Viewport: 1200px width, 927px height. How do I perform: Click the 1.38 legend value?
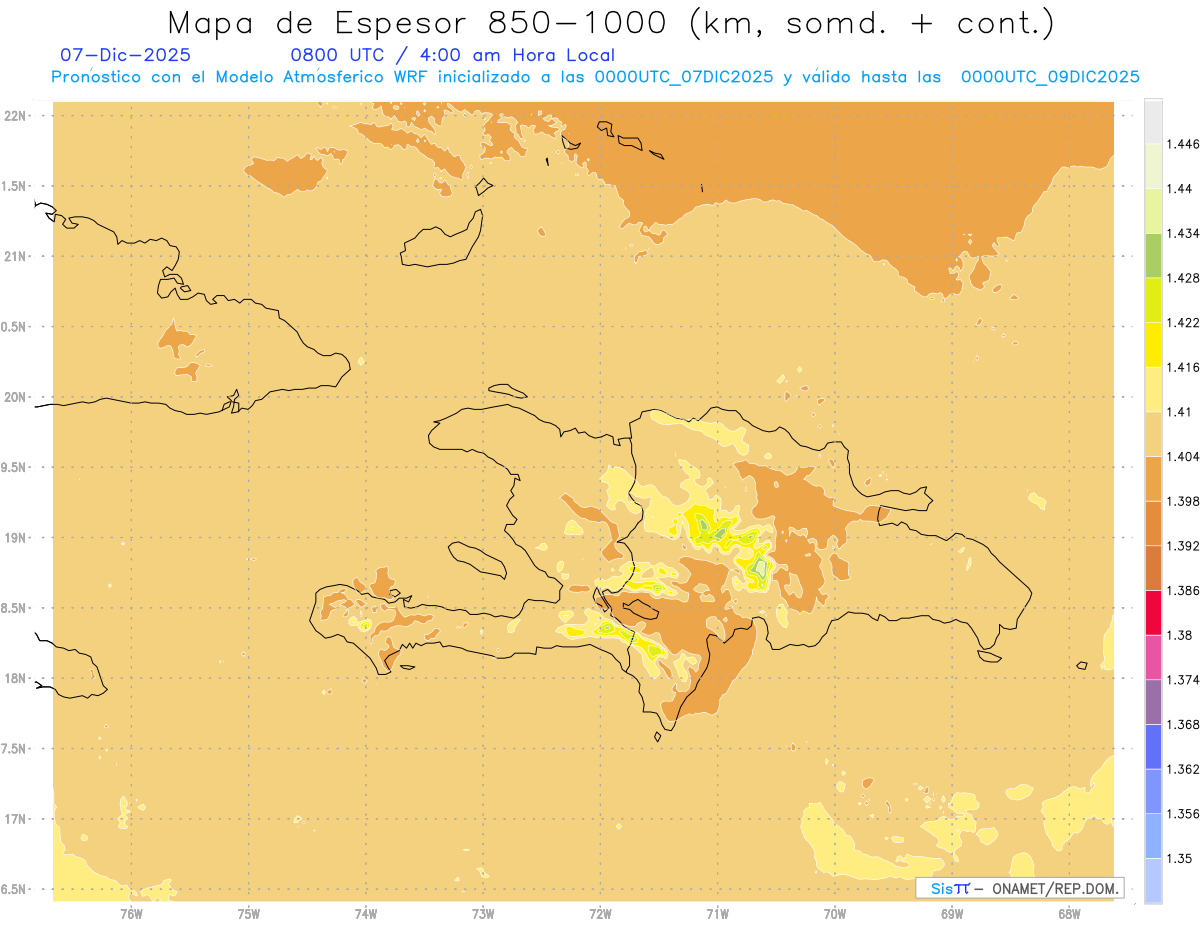(1180, 635)
